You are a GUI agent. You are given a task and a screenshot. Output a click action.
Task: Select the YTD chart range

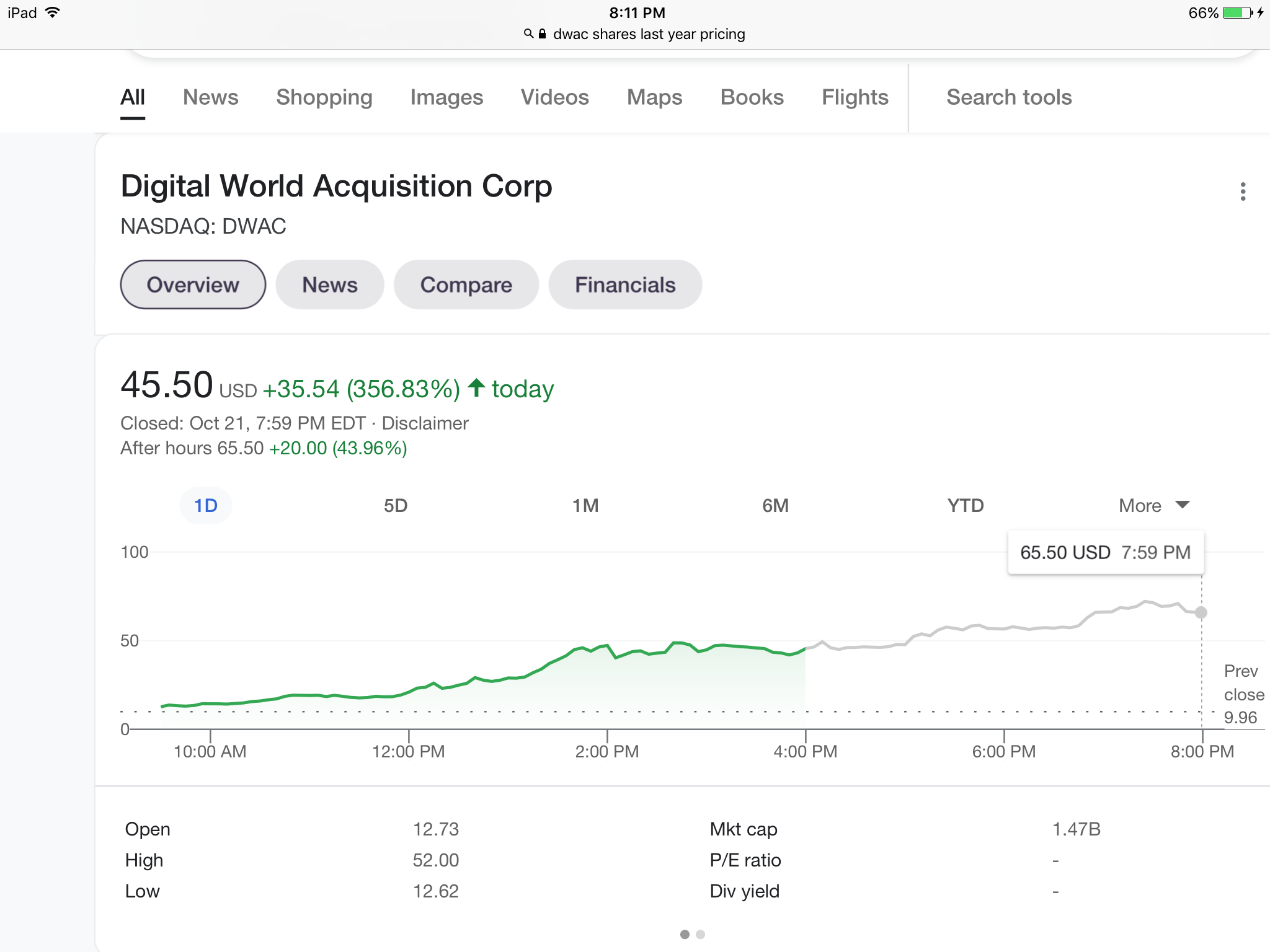[966, 506]
